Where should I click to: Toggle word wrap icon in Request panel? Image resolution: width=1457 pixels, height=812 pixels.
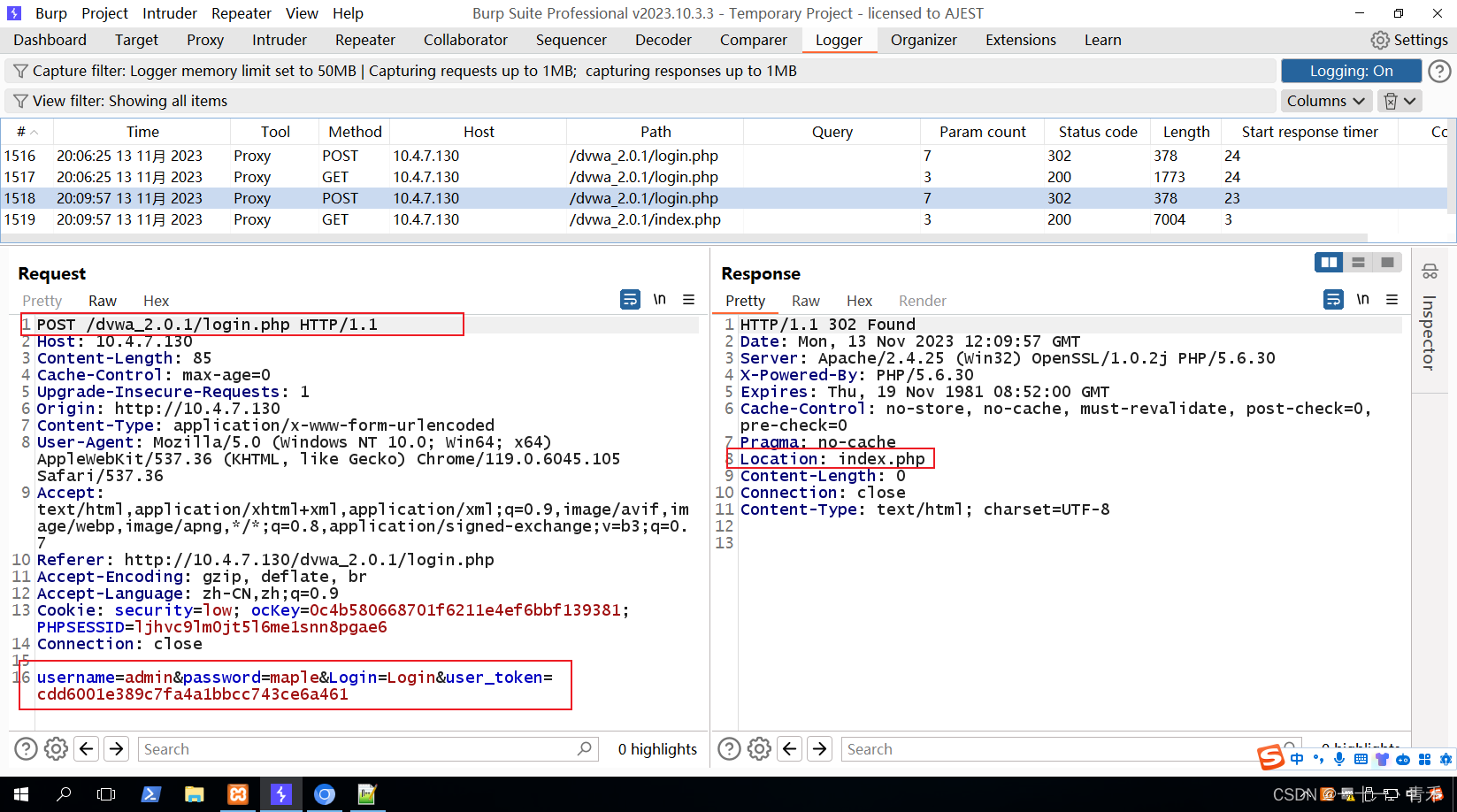[630, 300]
